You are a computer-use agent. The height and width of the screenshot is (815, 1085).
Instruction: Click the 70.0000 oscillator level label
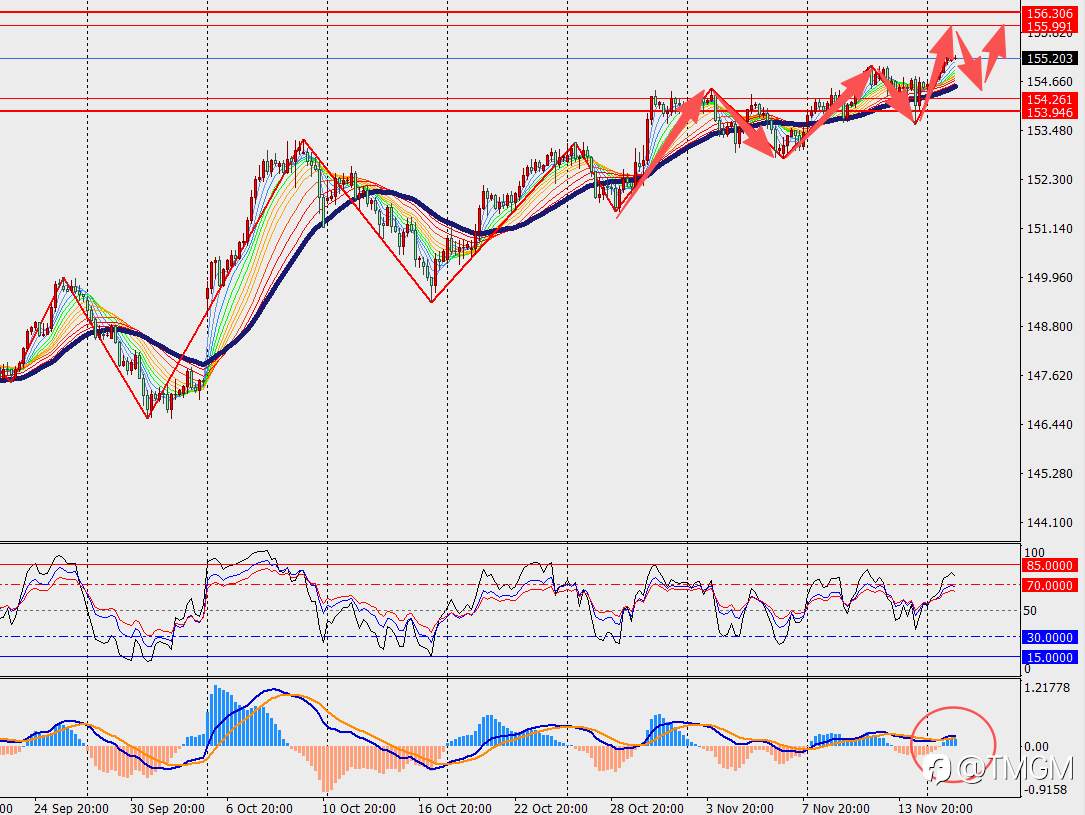click(x=1050, y=586)
